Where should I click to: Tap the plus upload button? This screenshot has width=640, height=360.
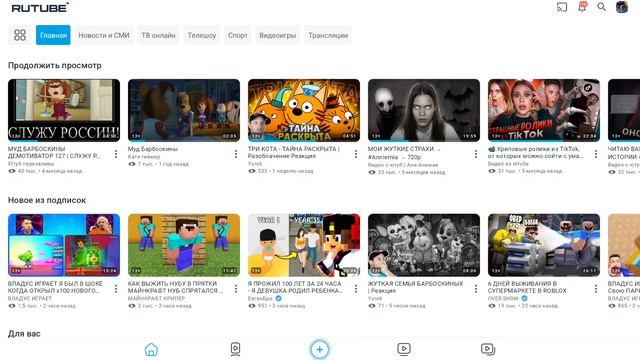(x=320, y=349)
